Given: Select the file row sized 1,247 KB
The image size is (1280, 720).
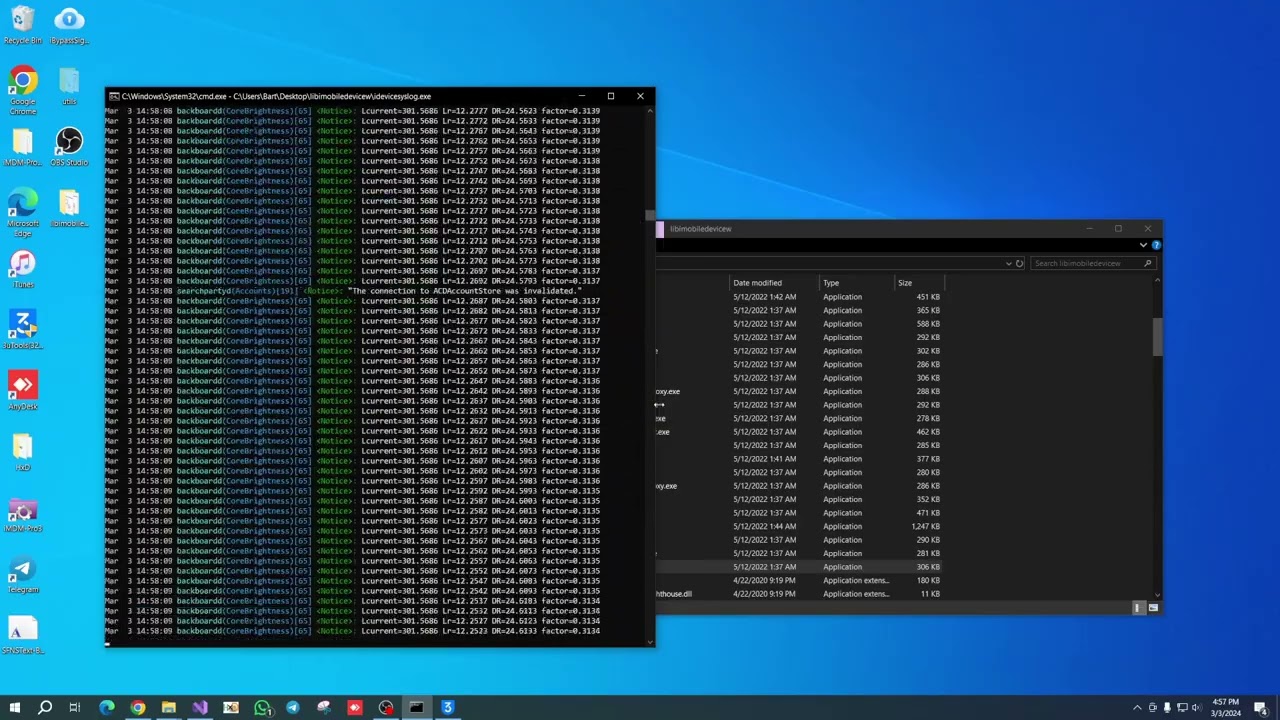Looking at the screenshot, I should tap(800, 526).
